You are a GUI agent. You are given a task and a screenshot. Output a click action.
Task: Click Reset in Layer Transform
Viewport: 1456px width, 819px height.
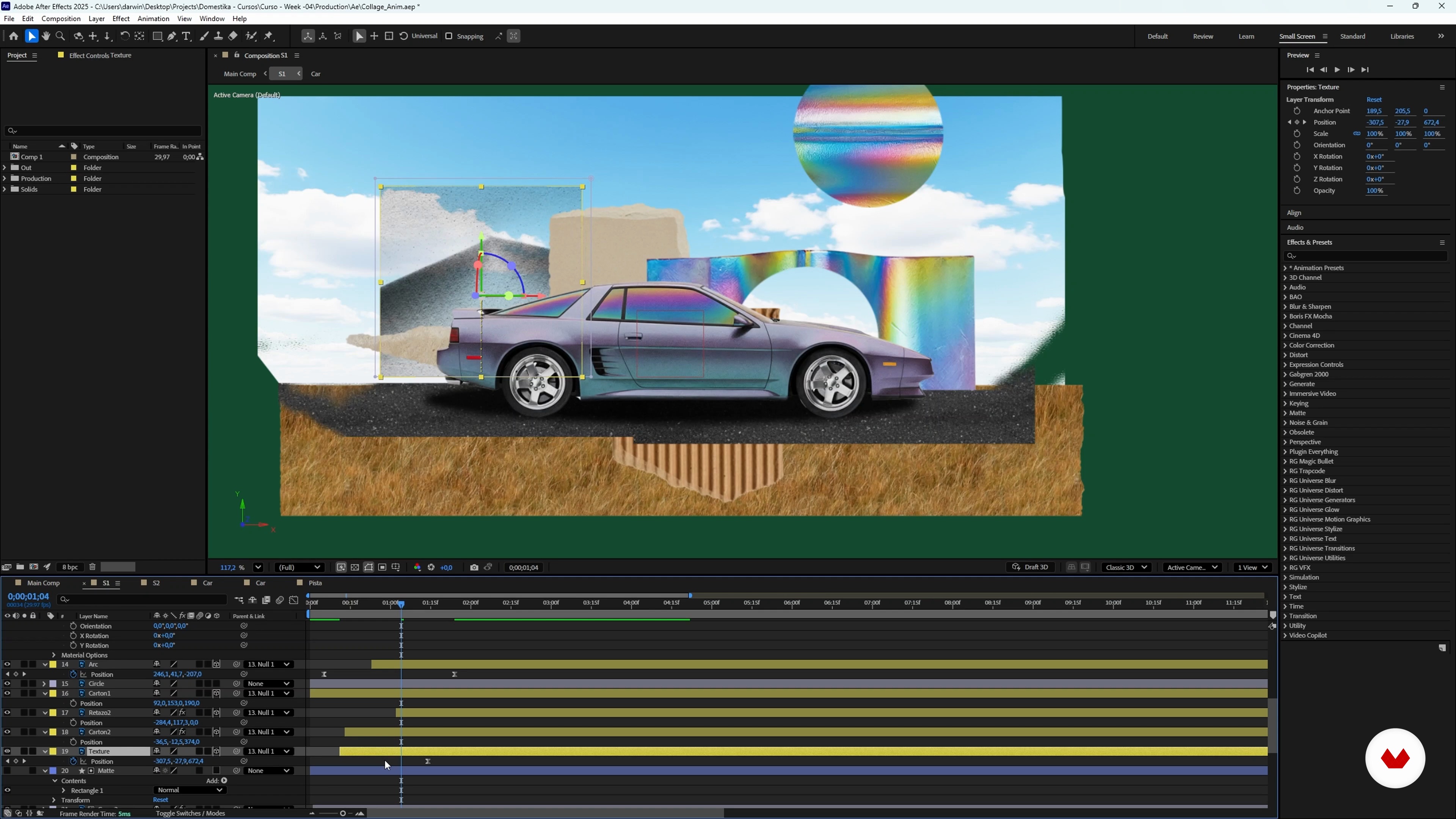(x=1373, y=99)
